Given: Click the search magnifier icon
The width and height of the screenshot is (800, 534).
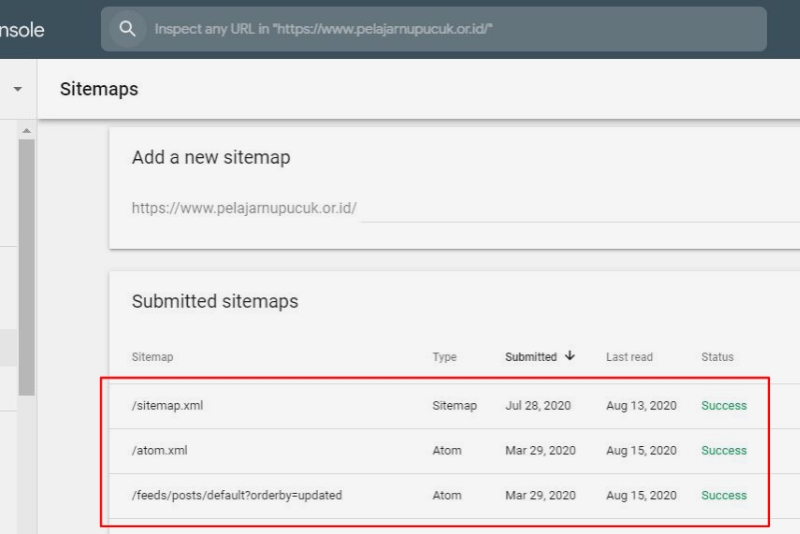Looking at the screenshot, I should (x=127, y=29).
